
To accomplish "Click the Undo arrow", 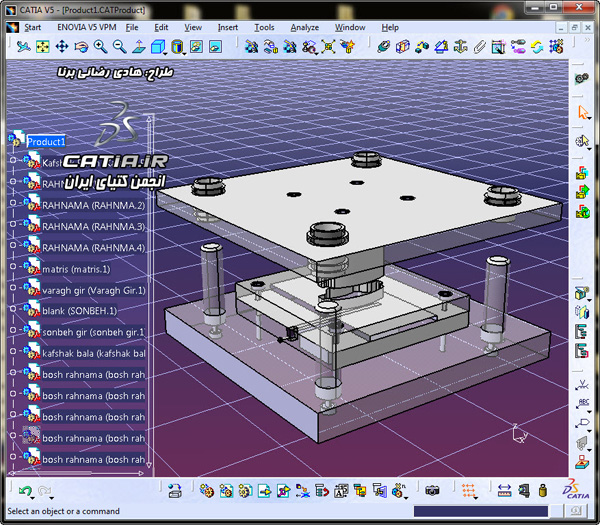I will [25, 490].
